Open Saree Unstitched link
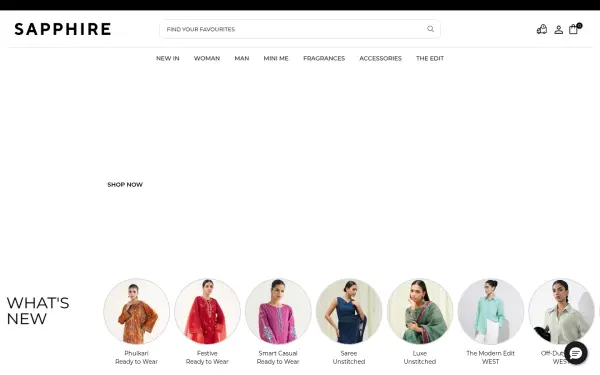The width and height of the screenshot is (600, 375). [x=349, y=357]
